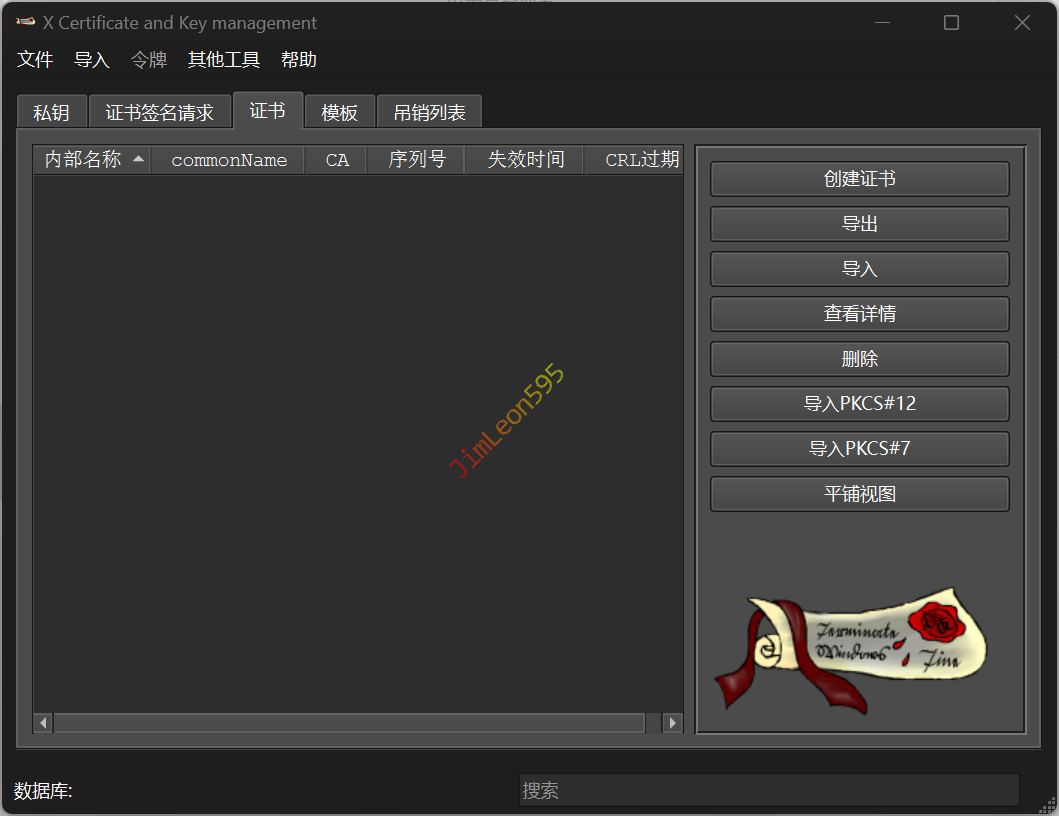Click the XCA app icon in title bar
The width and height of the screenshot is (1059, 816).
tap(26, 23)
